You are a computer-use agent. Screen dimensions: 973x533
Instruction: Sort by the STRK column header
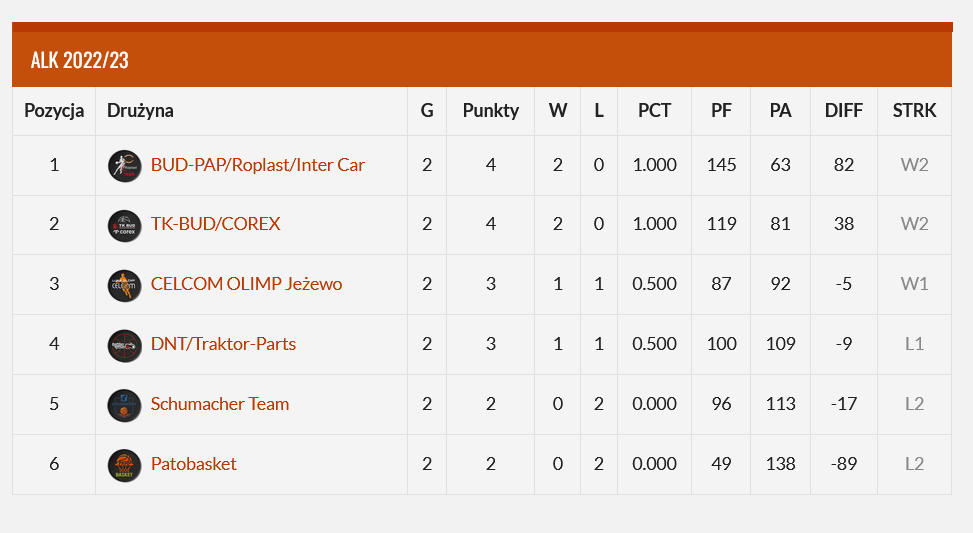(x=914, y=110)
